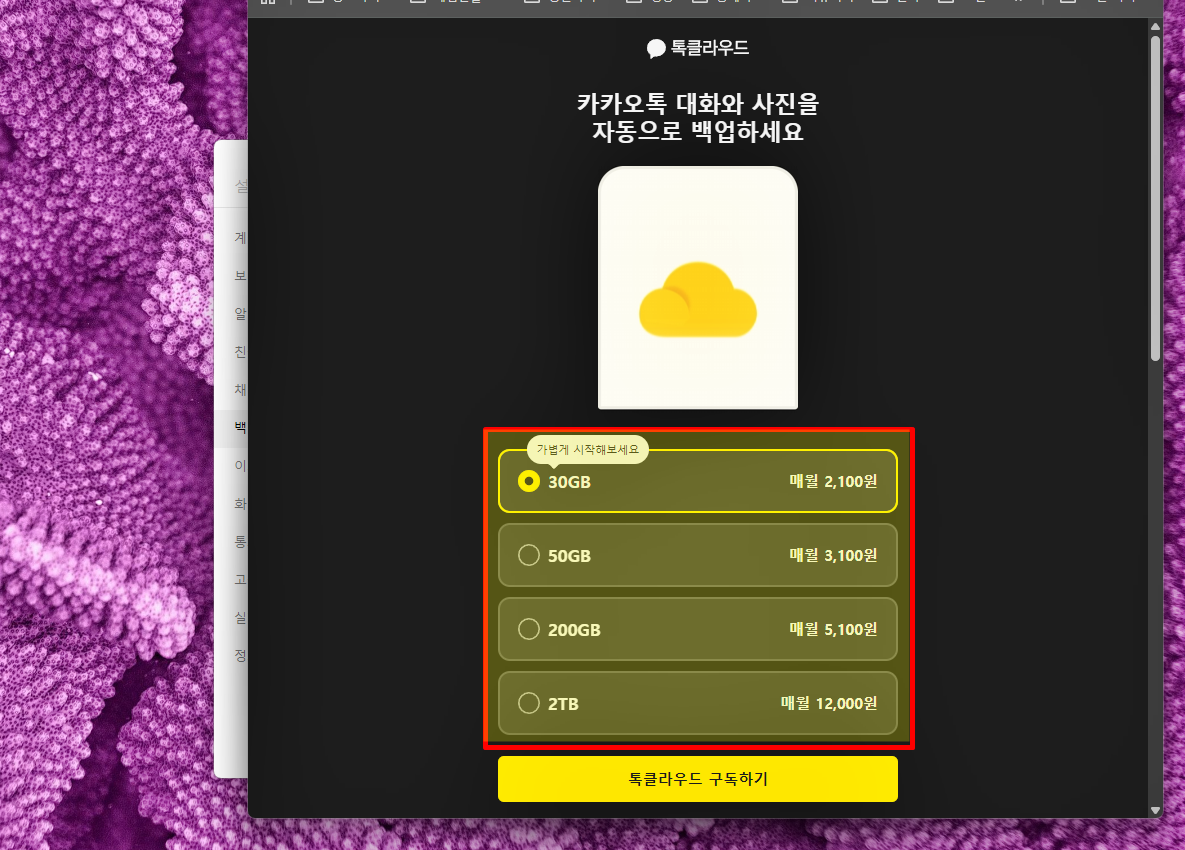
Task: Click the 톡클라우드 구독하기 button
Action: coord(698,779)
